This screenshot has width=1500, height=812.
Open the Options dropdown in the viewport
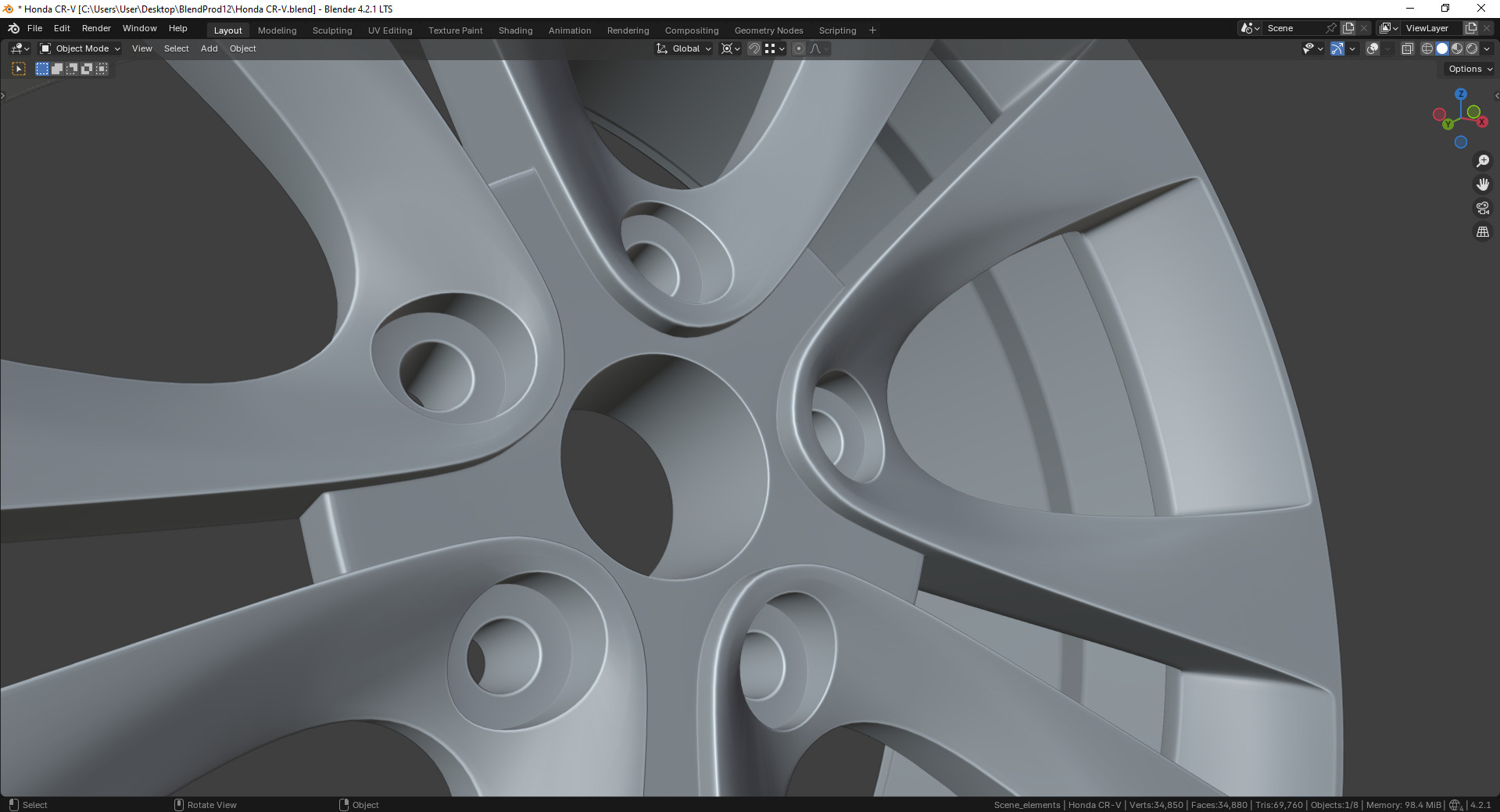pyautogui.click(x=1470, y=69)
